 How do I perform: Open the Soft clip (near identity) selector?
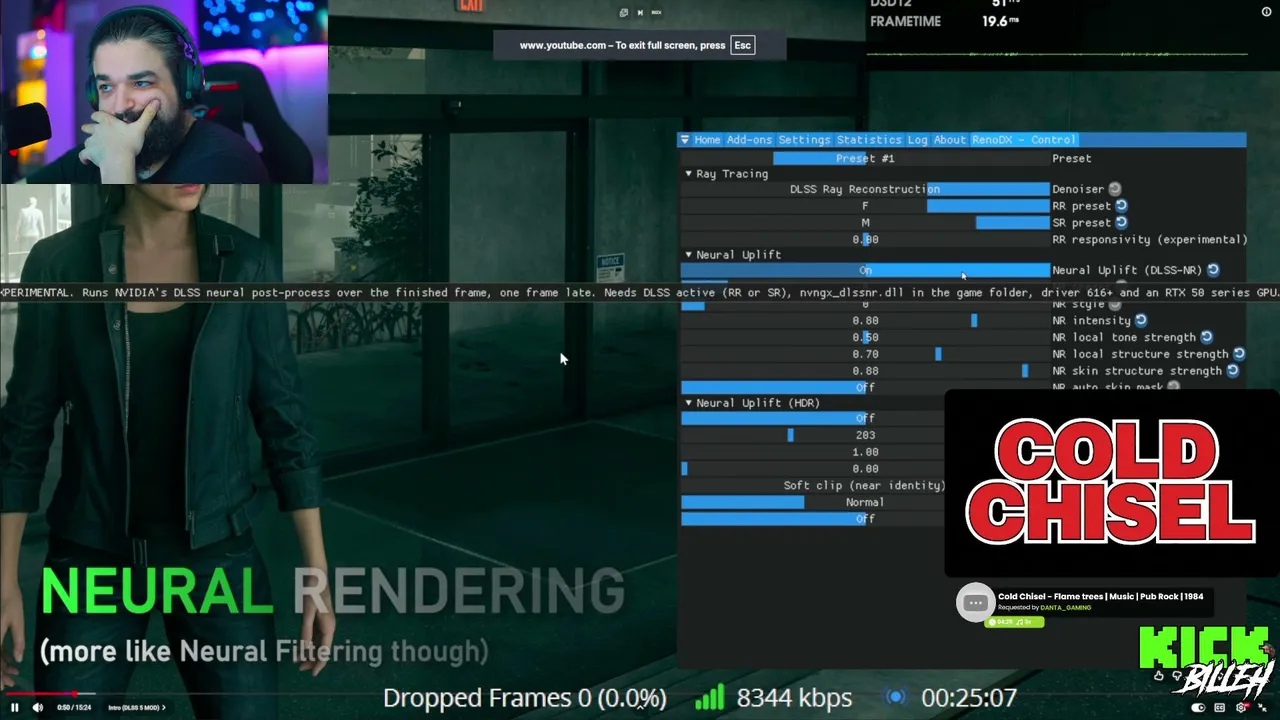pyautogui.click(x=812, y=485)
